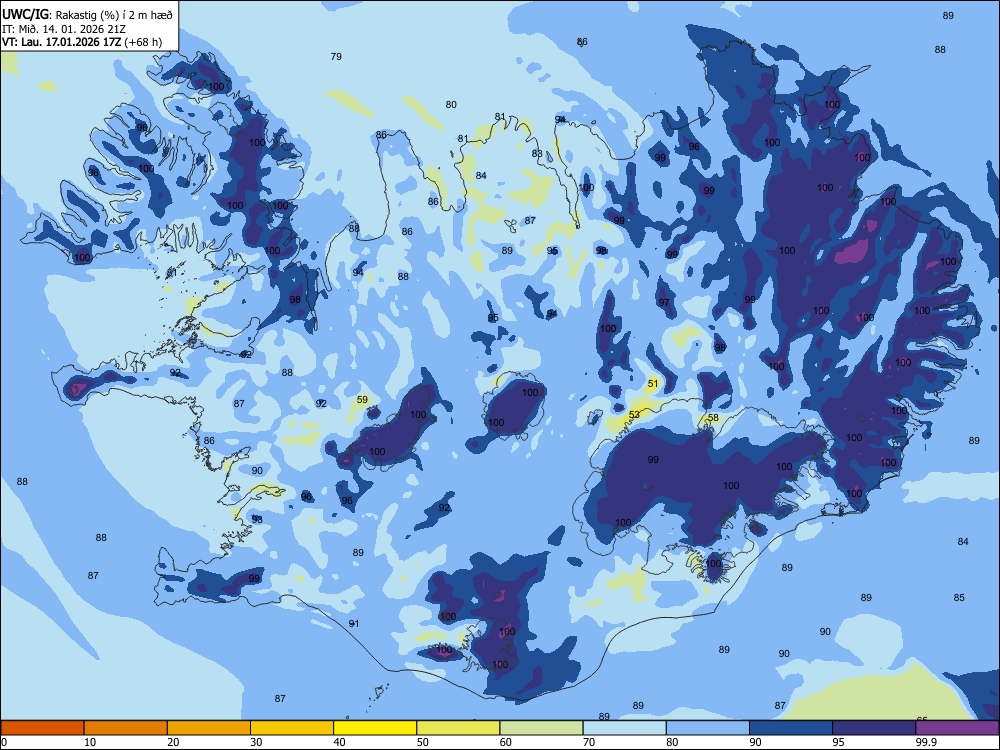Click the map value 83 on the north coast

click(537, 154)
